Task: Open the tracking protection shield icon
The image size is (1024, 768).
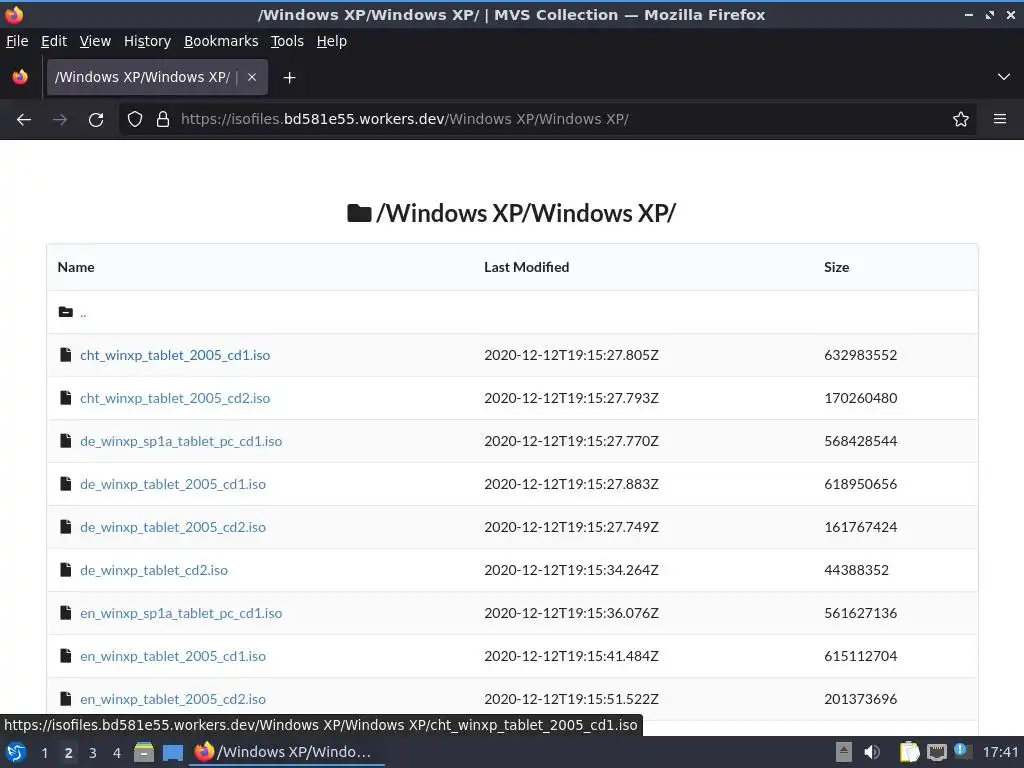Action: pyautogui.click(x=135, y=120)
